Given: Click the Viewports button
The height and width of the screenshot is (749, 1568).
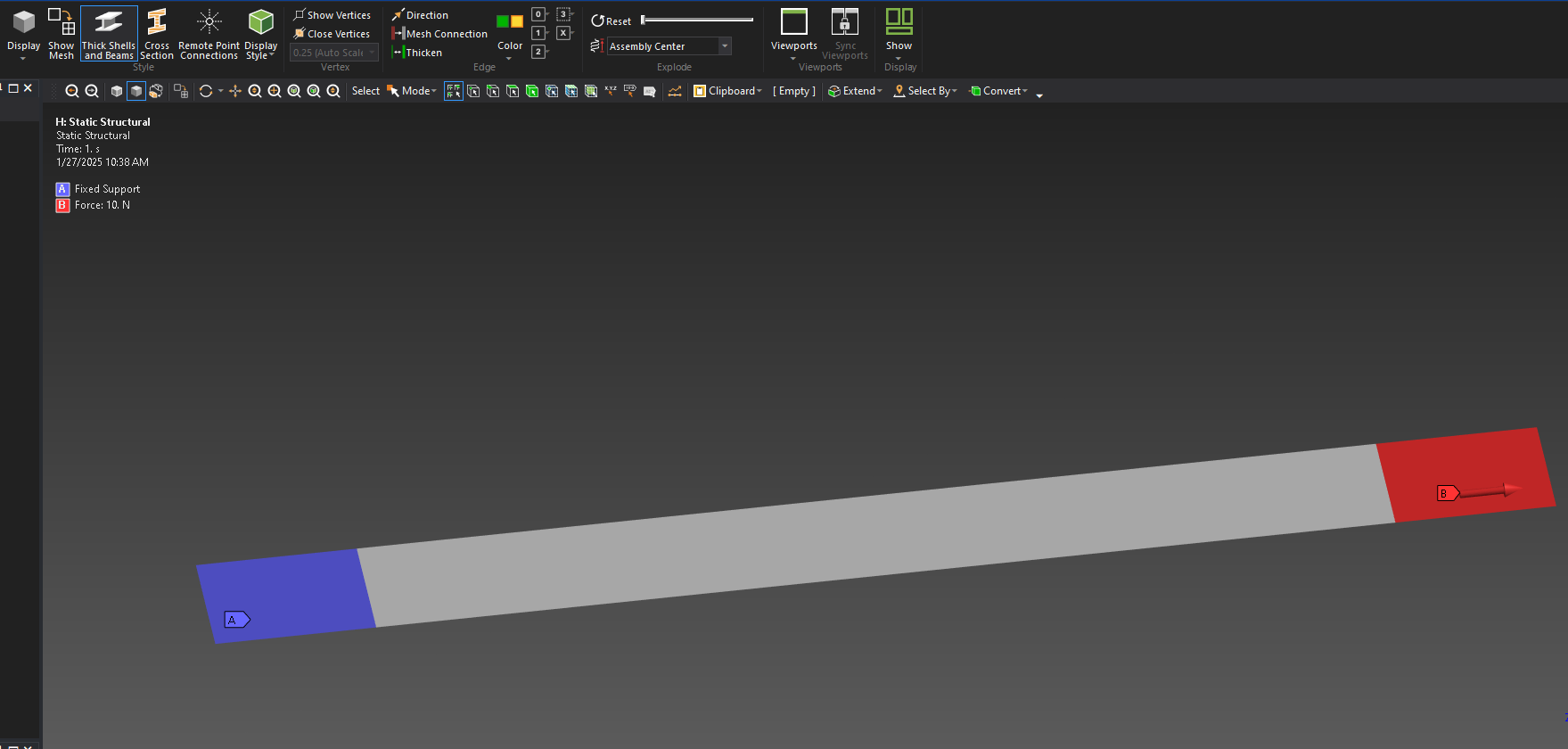Looking at the screenshot, I should pos(793,33).
